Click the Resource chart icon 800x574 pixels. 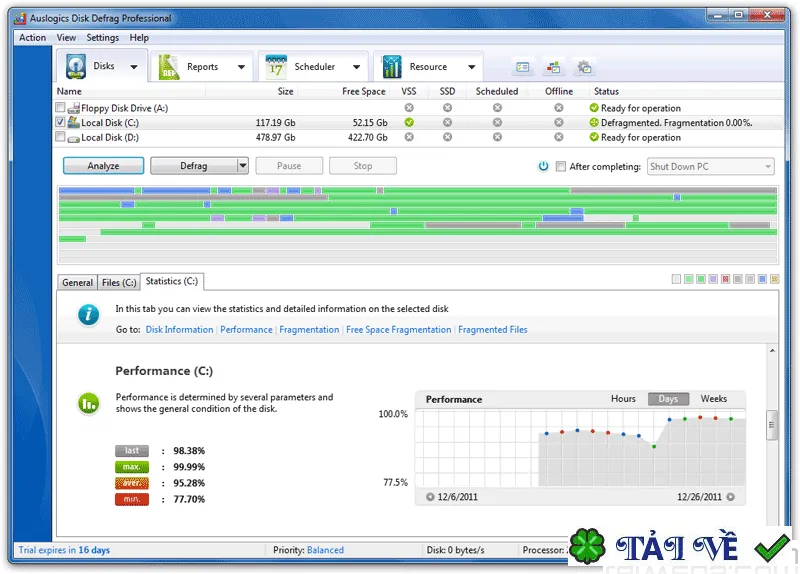click(x=392, y=67)
